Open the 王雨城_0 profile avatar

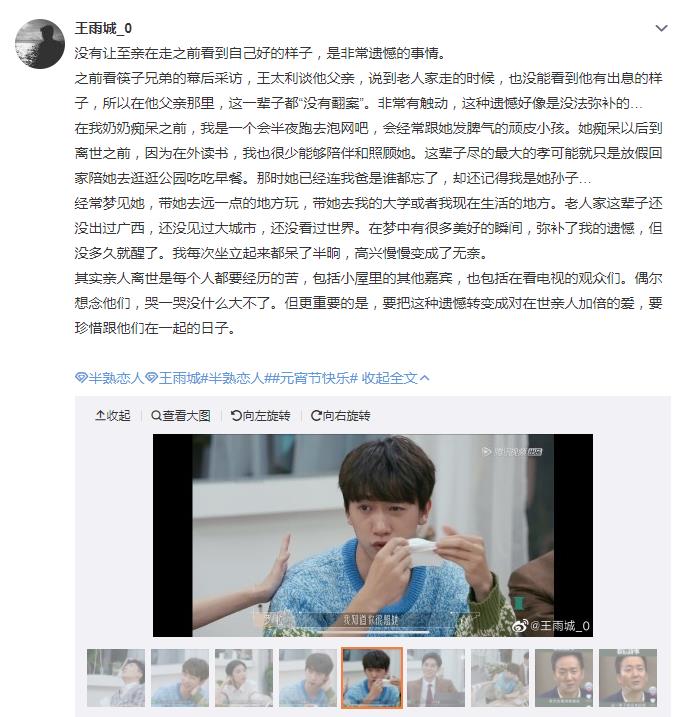pos(40,43)
